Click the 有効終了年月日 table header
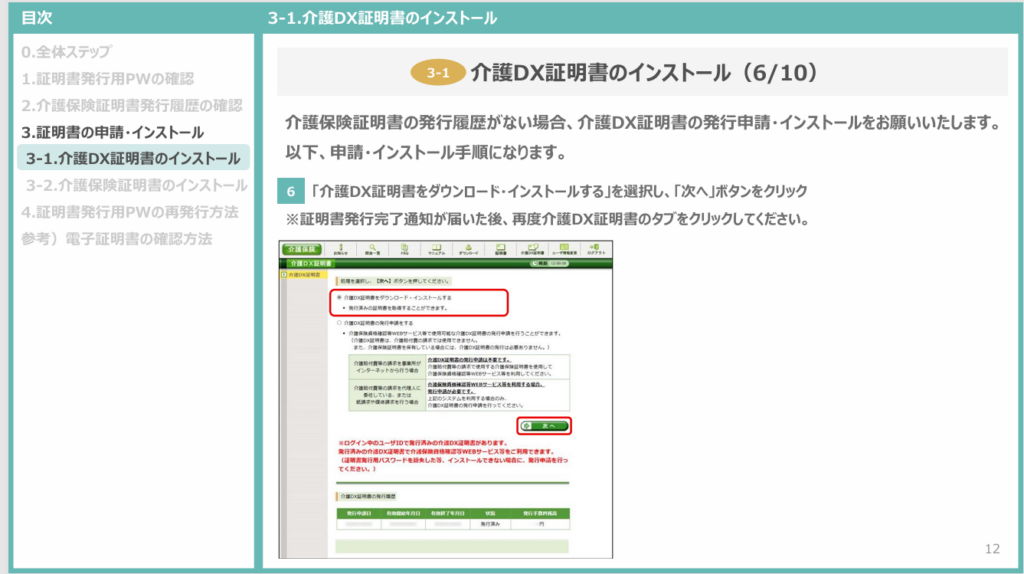 (447, 513)
